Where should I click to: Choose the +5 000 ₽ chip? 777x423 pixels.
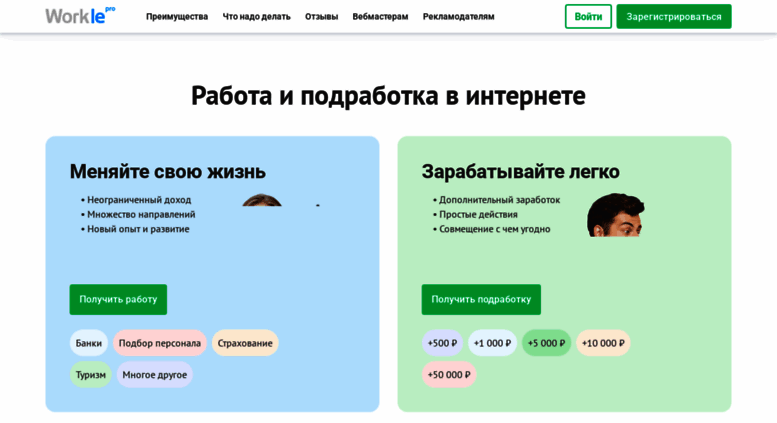pyautogui.click(x=547, y=343)
